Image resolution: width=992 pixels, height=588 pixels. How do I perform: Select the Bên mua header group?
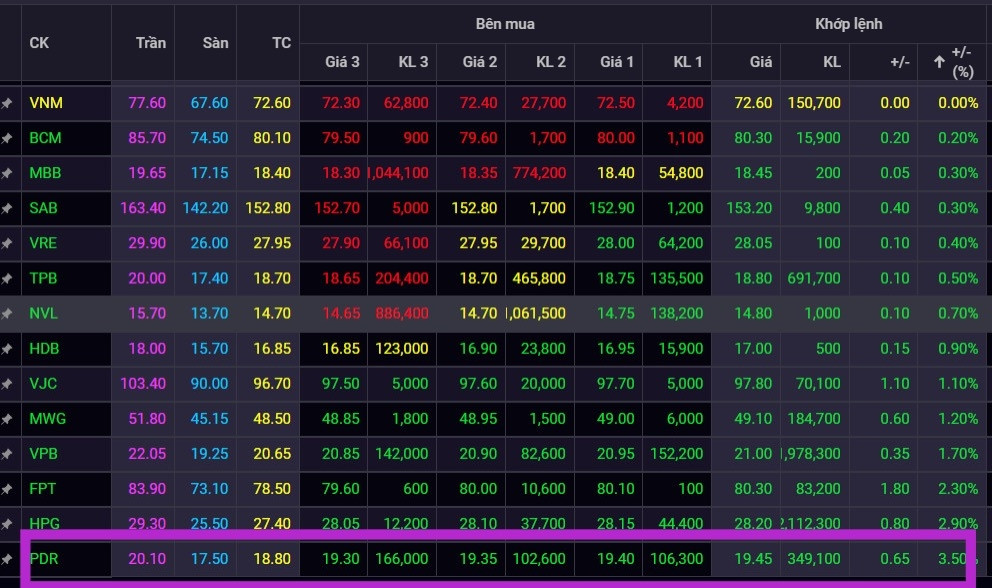[x=505, y=23]
